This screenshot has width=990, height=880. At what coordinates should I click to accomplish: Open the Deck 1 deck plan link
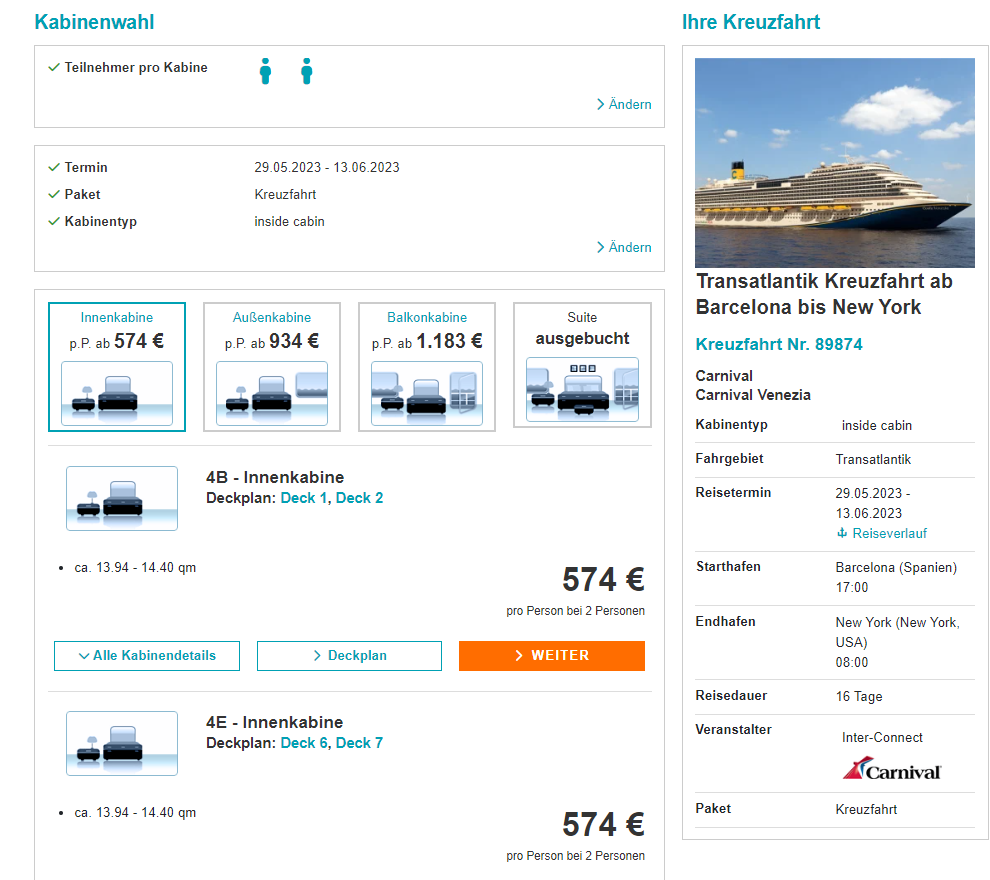point(304,498)
